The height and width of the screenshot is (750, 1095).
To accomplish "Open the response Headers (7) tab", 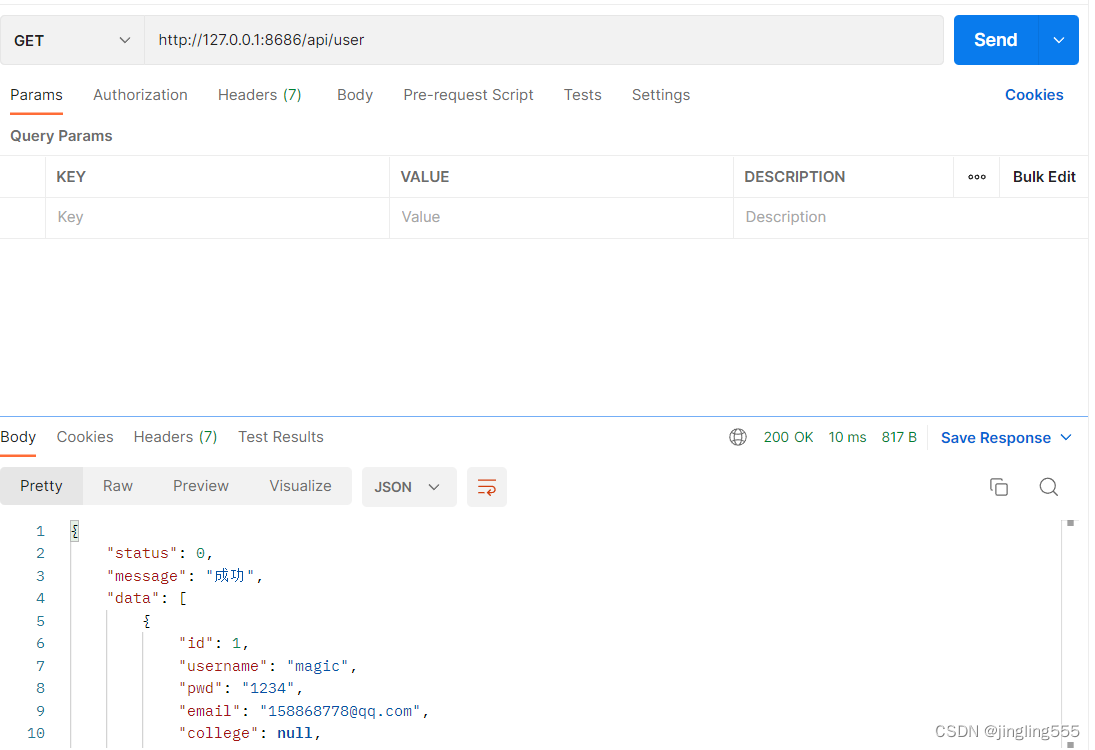I will tap(175, 437).
